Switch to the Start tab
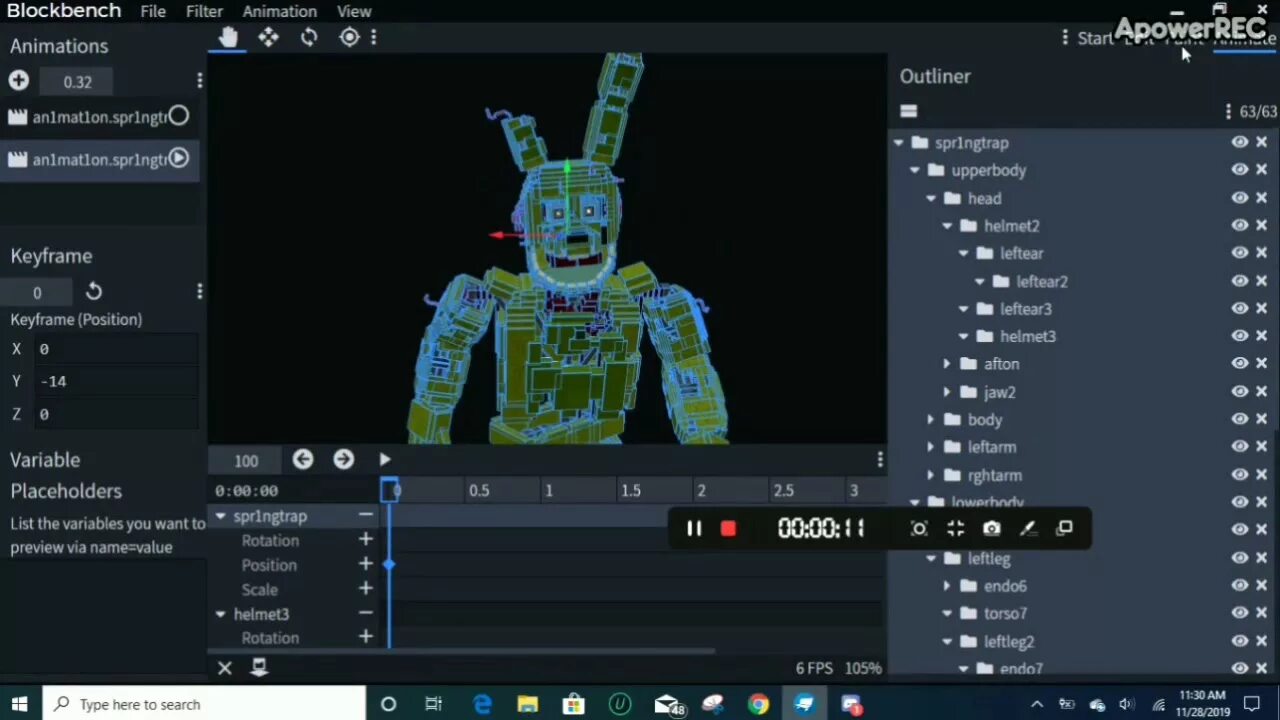Image resolution: width=1280 pixels, height=720 pixels. (x=1095, y=38)
